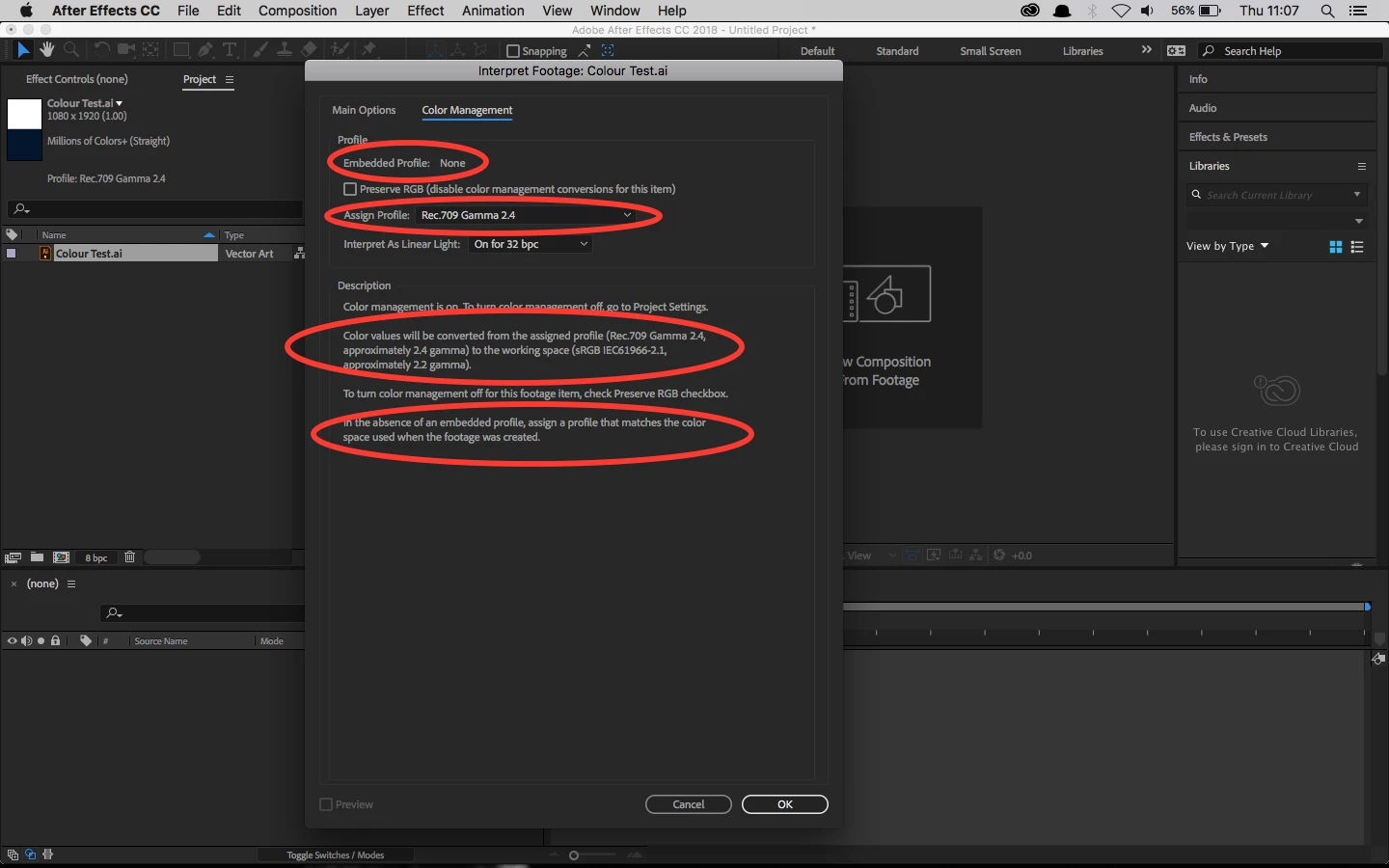Click the OK button
This screenshot has width=1389, height=868.
click(785, 804)
